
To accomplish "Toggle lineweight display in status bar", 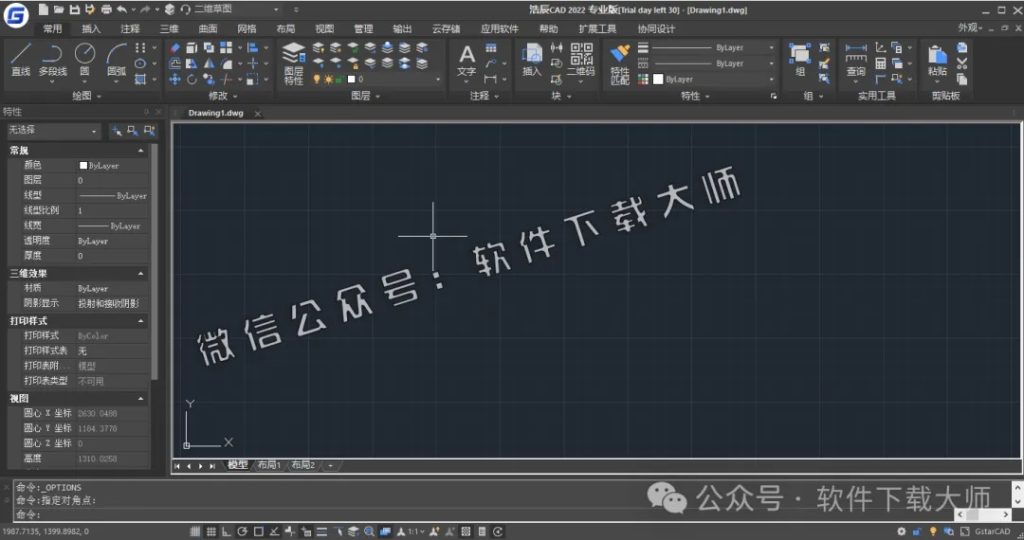I will pyautogui.click(x=321, y=532).
